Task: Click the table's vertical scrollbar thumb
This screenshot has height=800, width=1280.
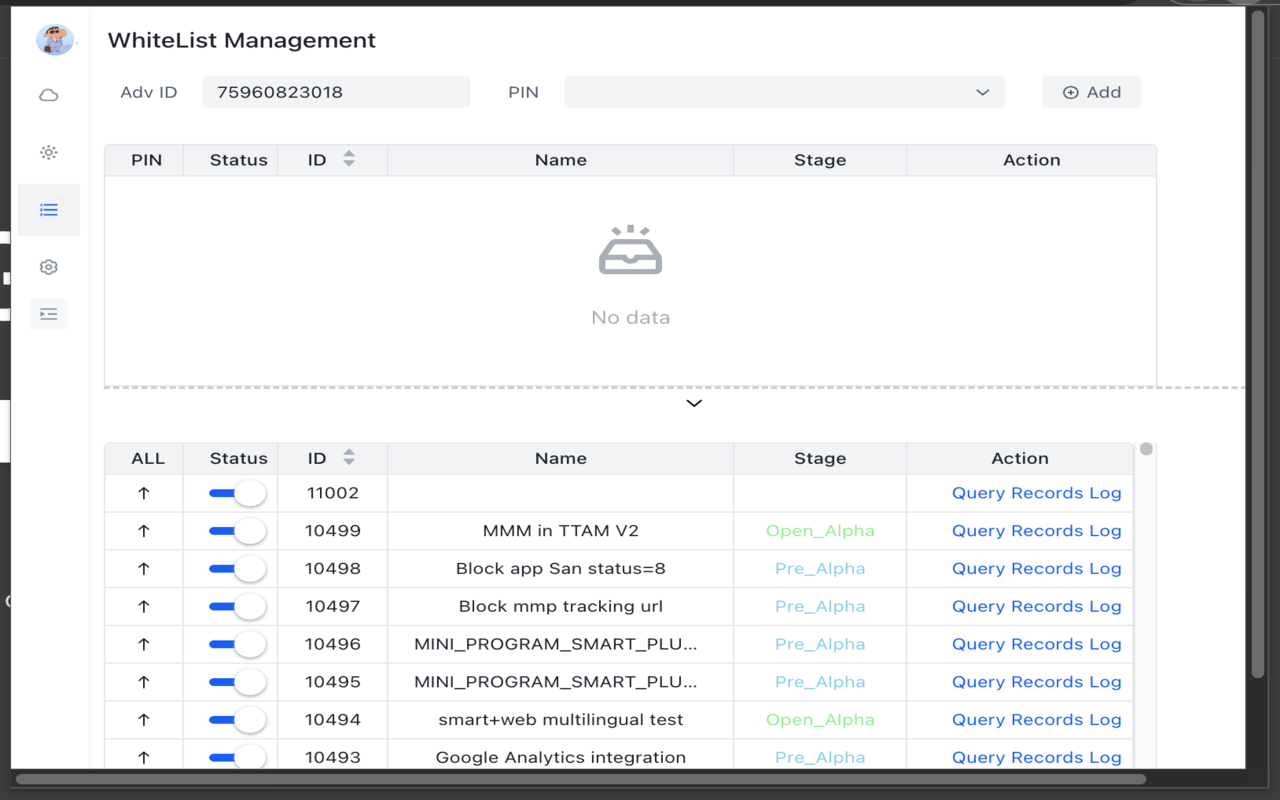Action: 1146,449
